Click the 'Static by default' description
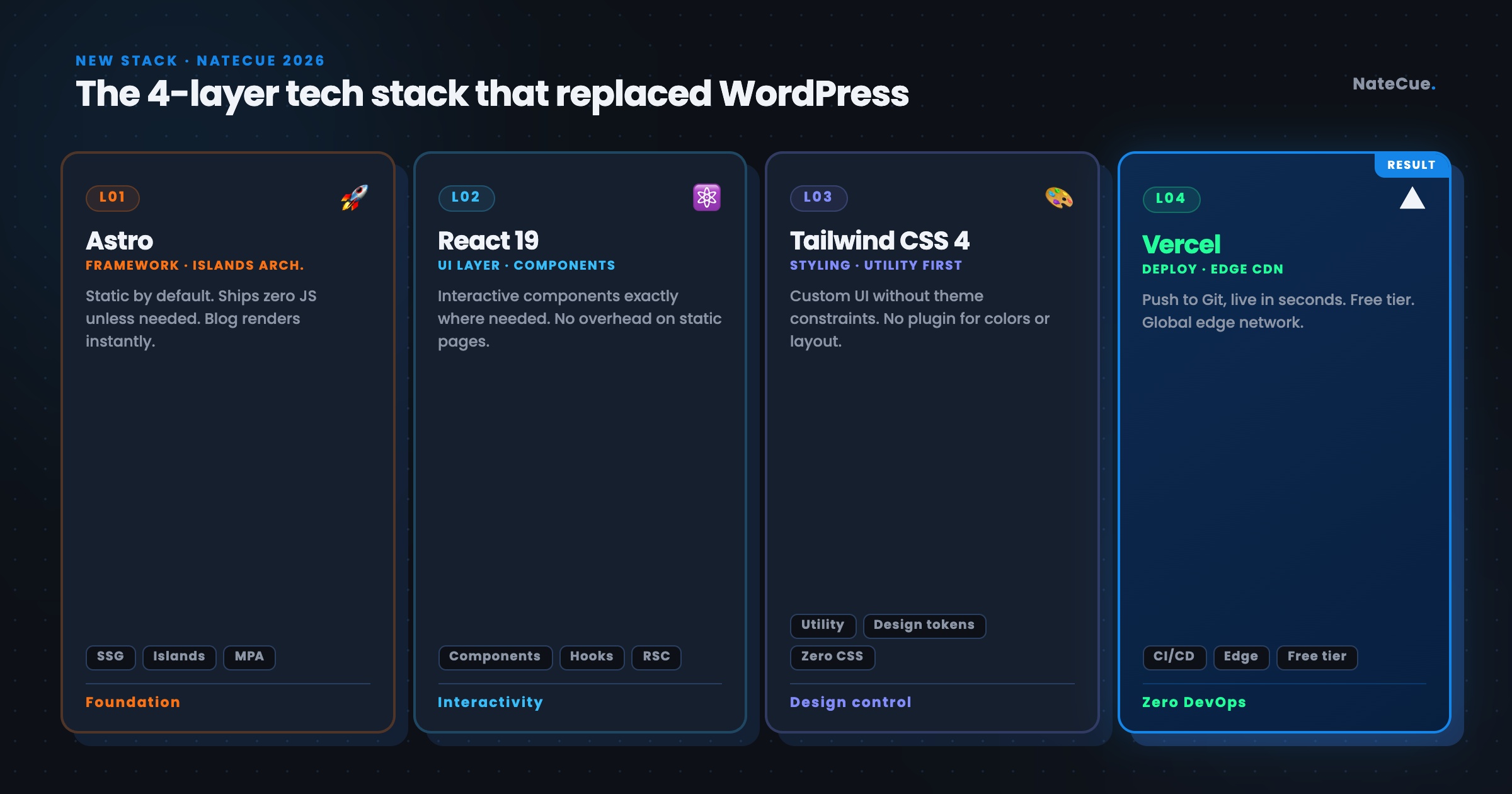1512x794 pixels. 202,319
